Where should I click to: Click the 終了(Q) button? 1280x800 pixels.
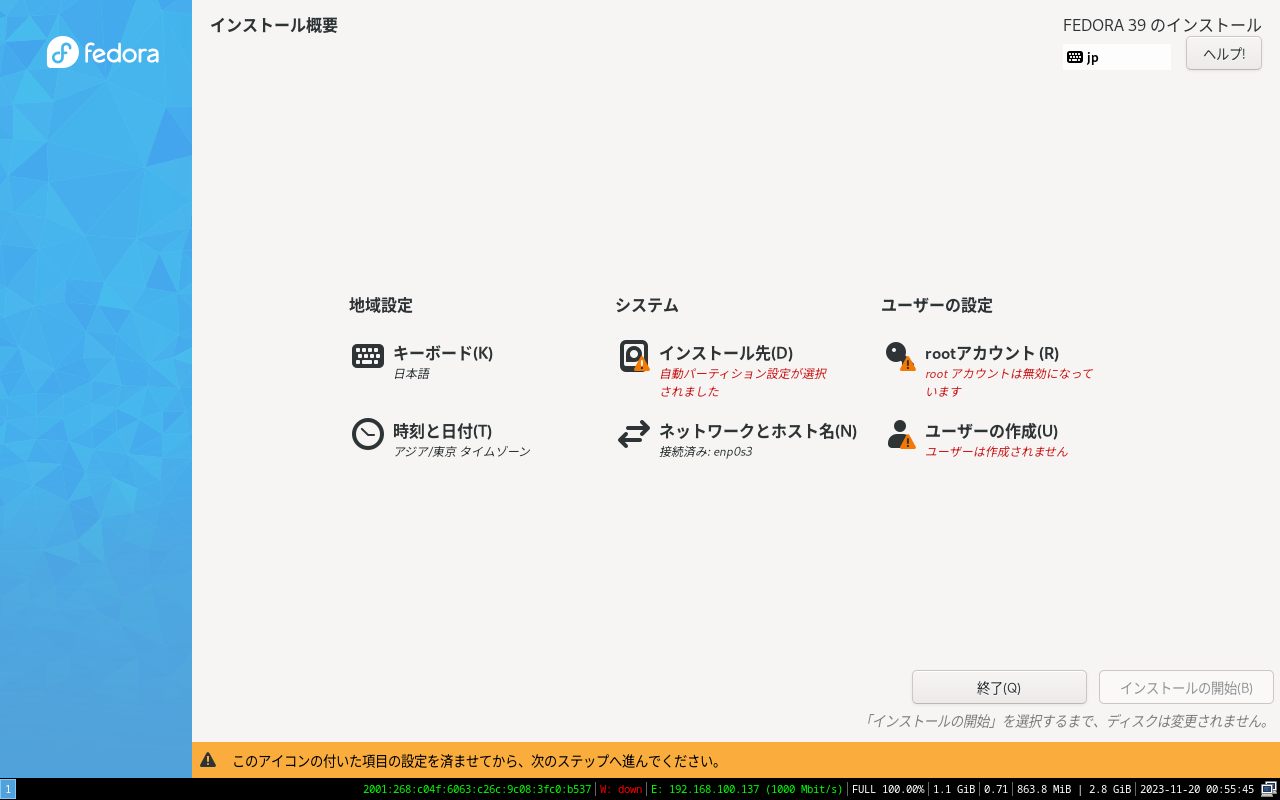(x=999, y=687)
